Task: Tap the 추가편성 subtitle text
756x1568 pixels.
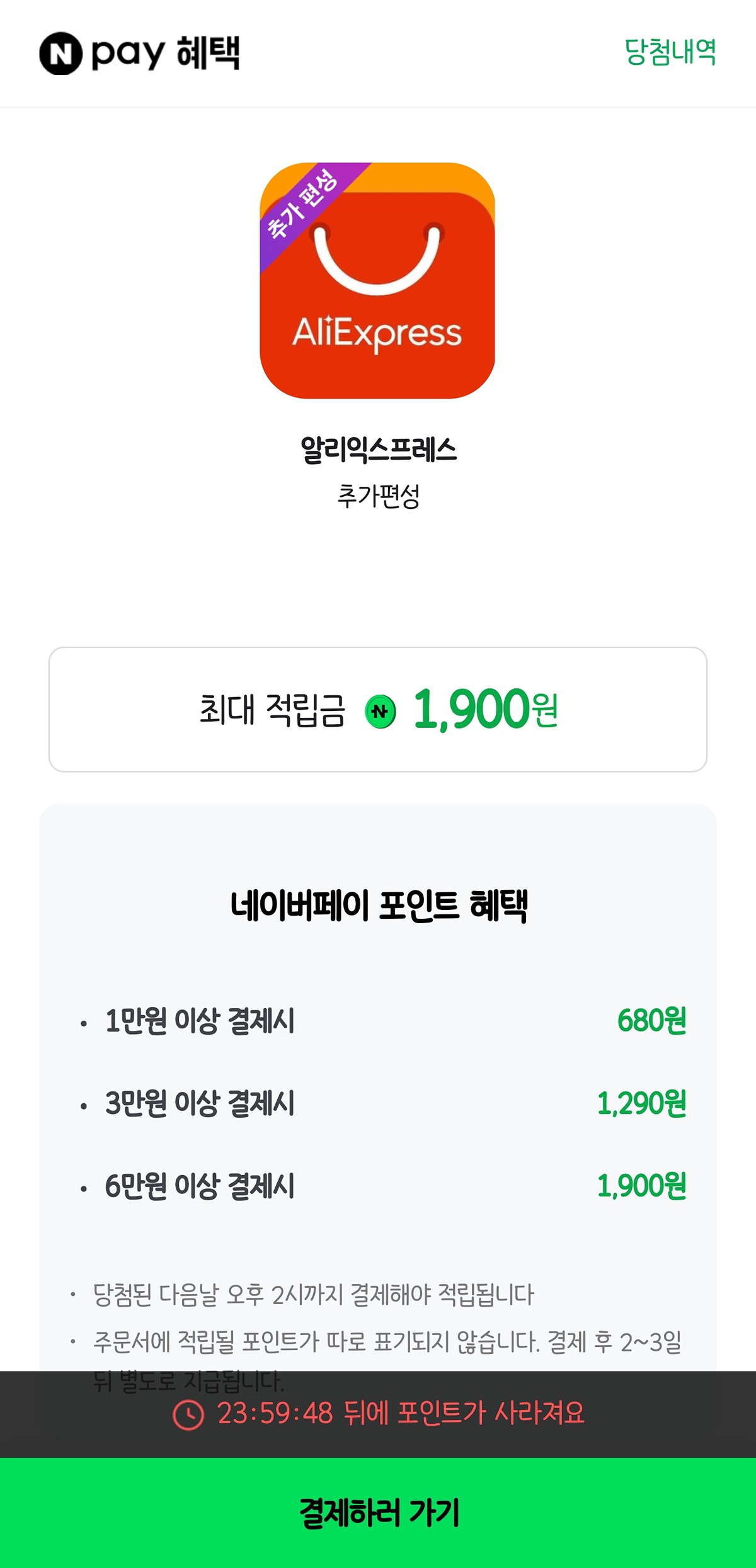Action: coord(378,496)
